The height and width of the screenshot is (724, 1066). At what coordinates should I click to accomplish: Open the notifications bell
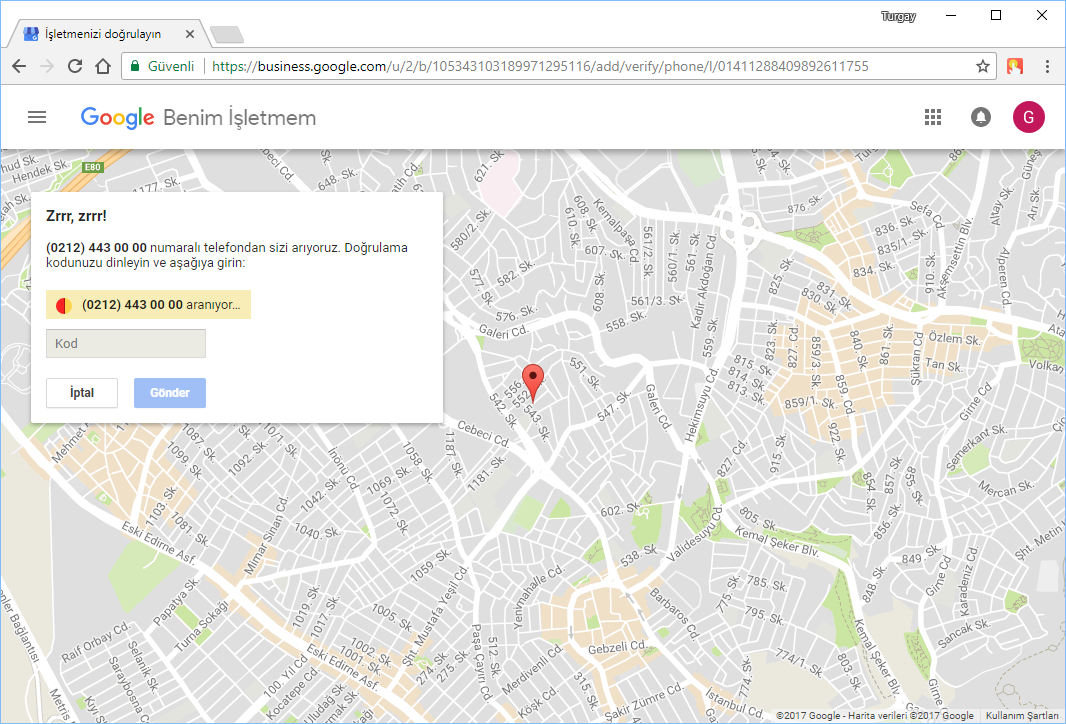(980, 118)
